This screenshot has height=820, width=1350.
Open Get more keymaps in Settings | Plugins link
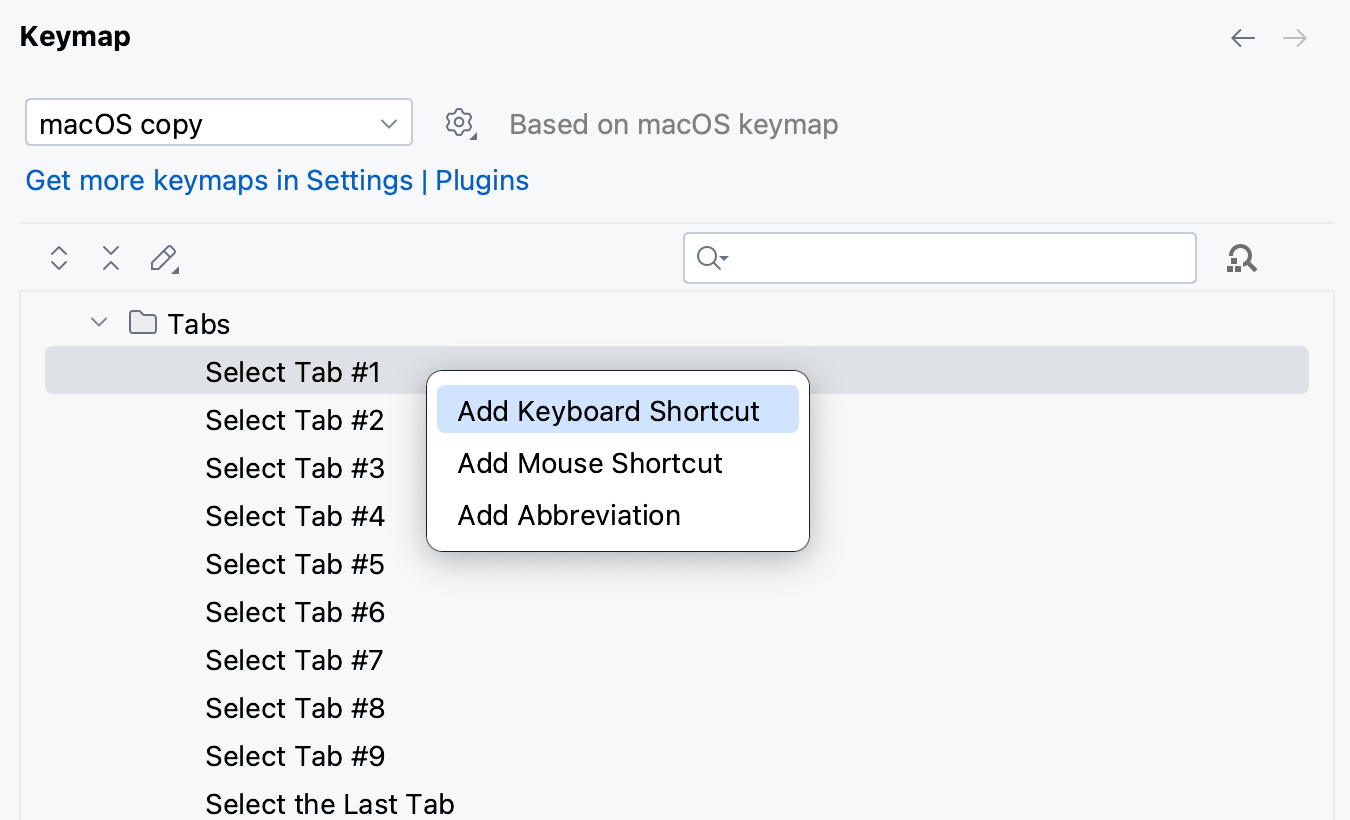point(277,180)
